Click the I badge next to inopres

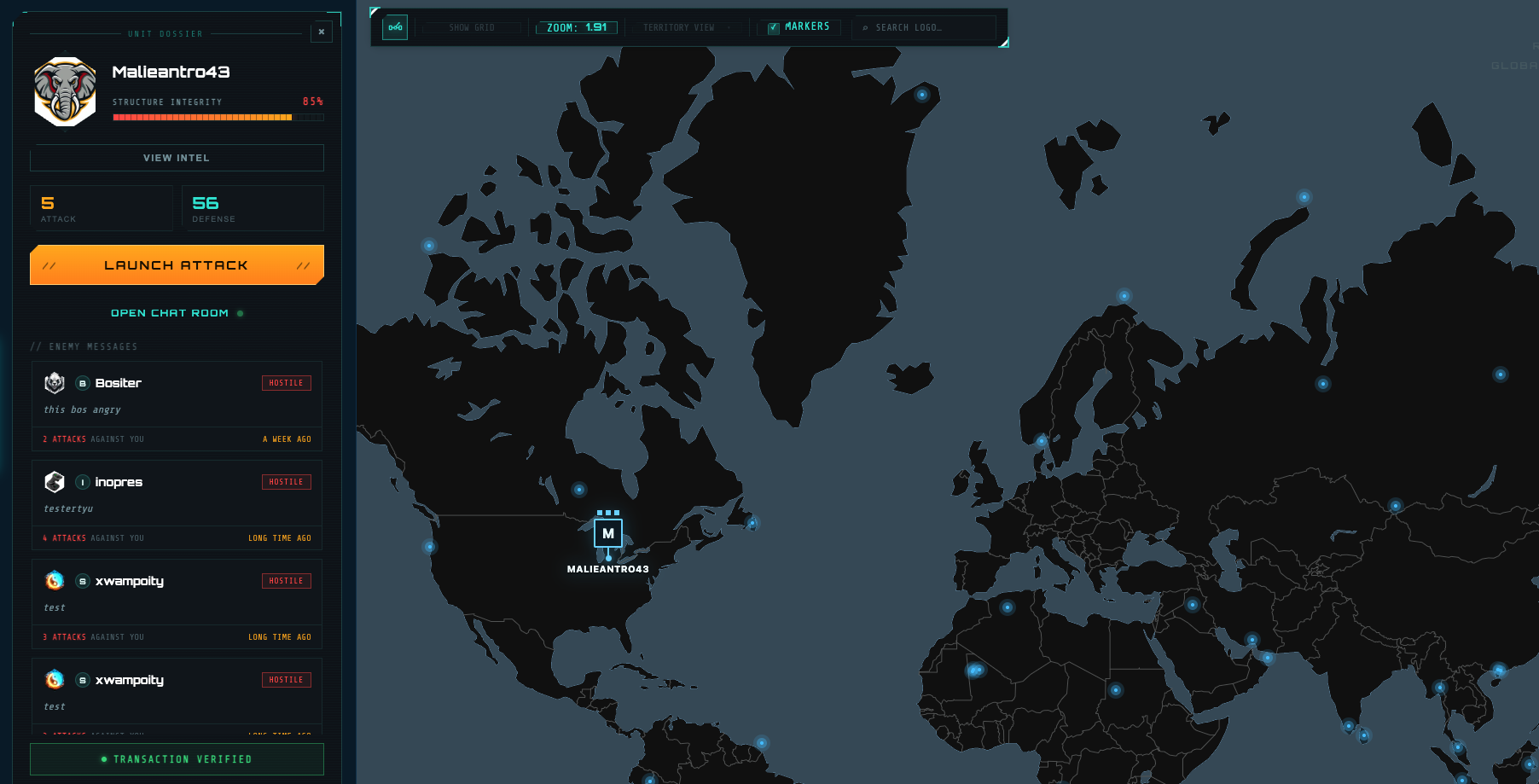pos(83,482)
